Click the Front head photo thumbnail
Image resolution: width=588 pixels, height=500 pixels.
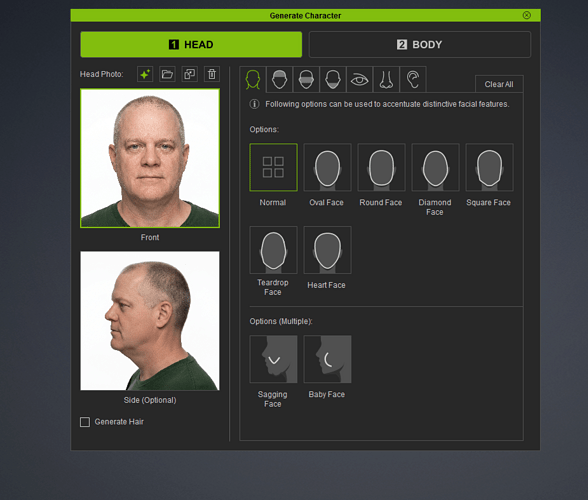pyautogui.click(x=150, y=158)
